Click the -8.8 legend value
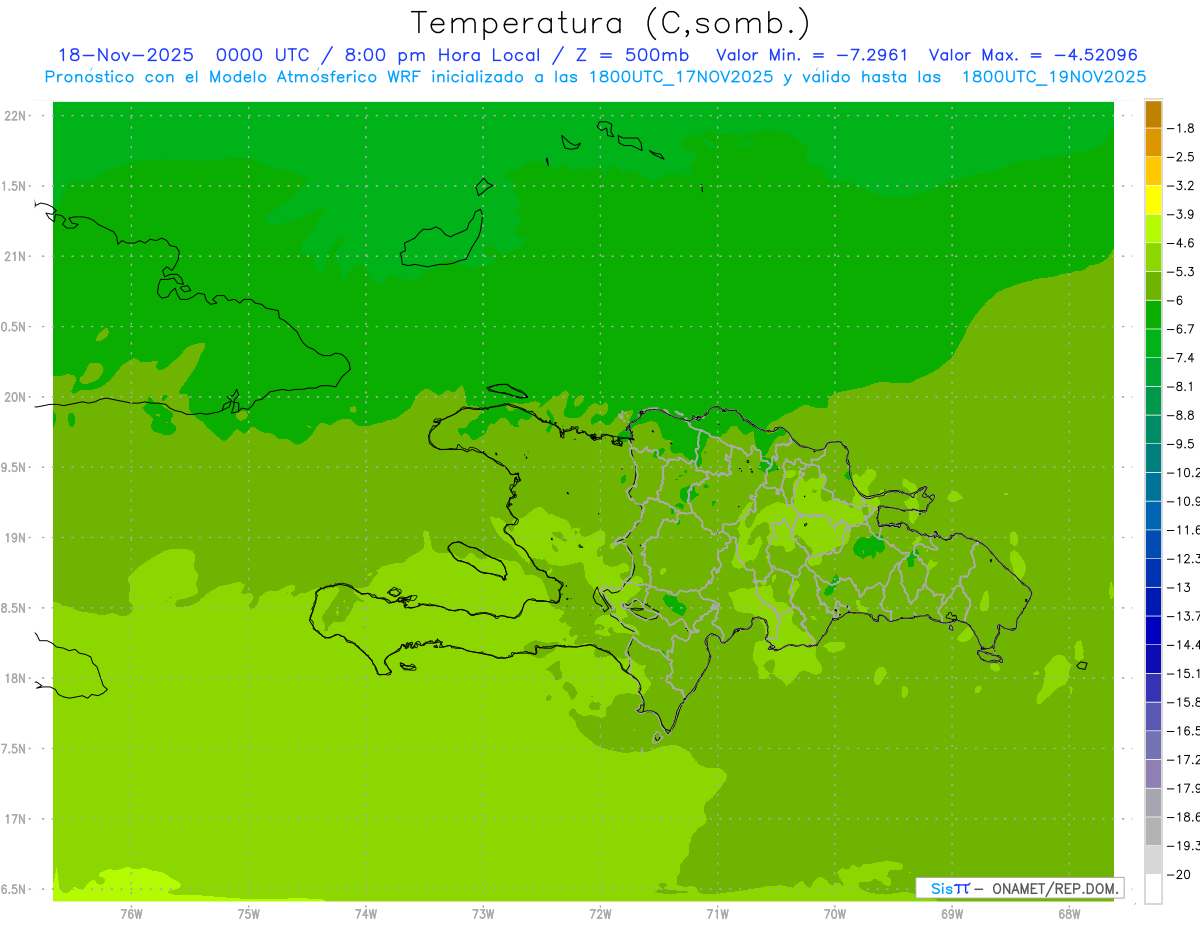Image resolution: width=1200 pixels, height=927 pixels. [1182, 415]
